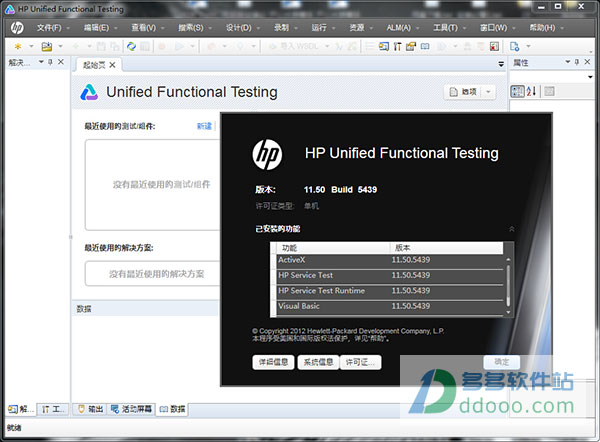
Task: Switch to the 解... solution bottom tab
Action: [x=20, y=409]
